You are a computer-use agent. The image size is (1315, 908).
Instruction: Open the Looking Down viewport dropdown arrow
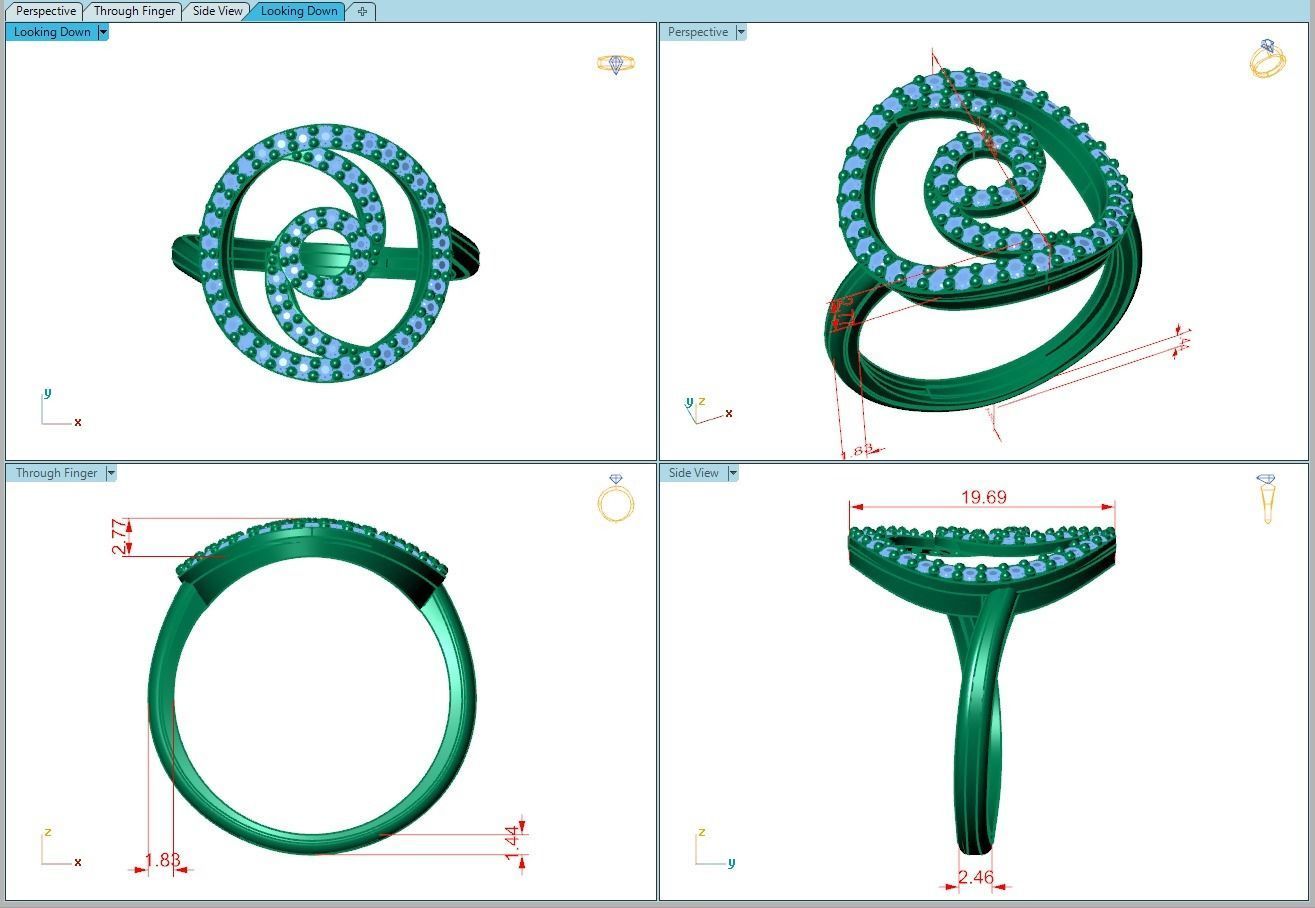coord(103,32)
